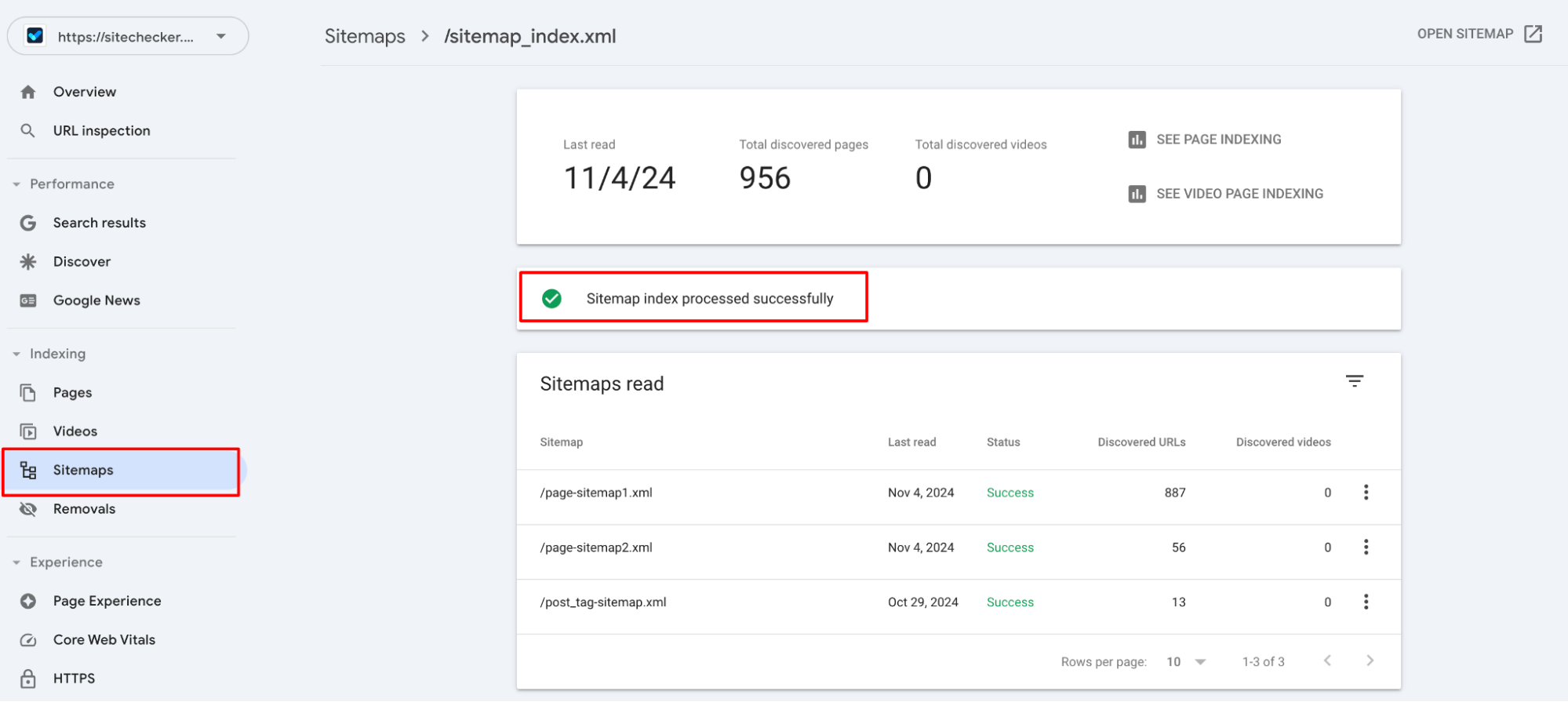
Task: Collapse the Indexing section
Action: pyautogui.click(x=16, y=354)
